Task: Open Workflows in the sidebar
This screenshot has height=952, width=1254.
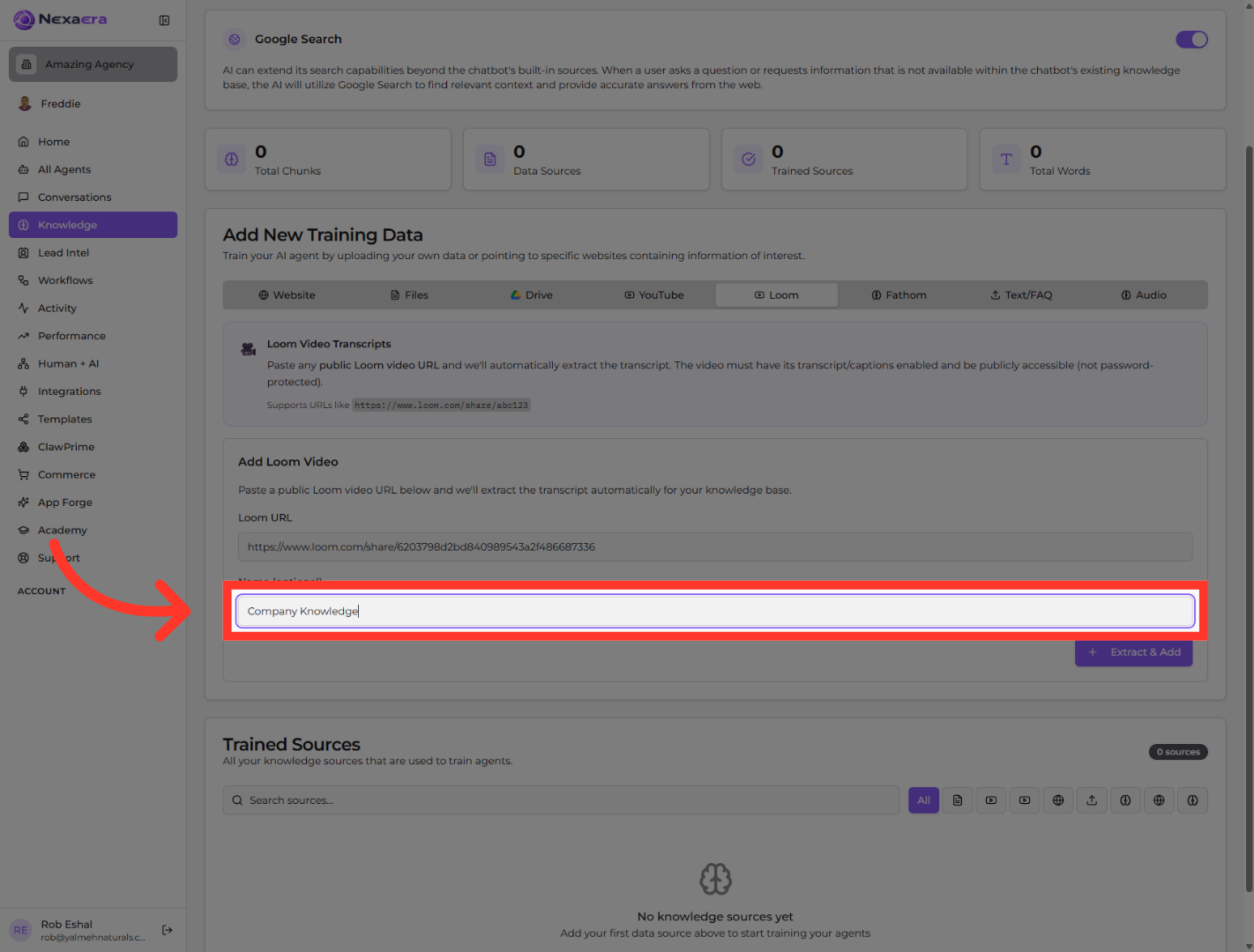Action: click(x=93, y=280)
